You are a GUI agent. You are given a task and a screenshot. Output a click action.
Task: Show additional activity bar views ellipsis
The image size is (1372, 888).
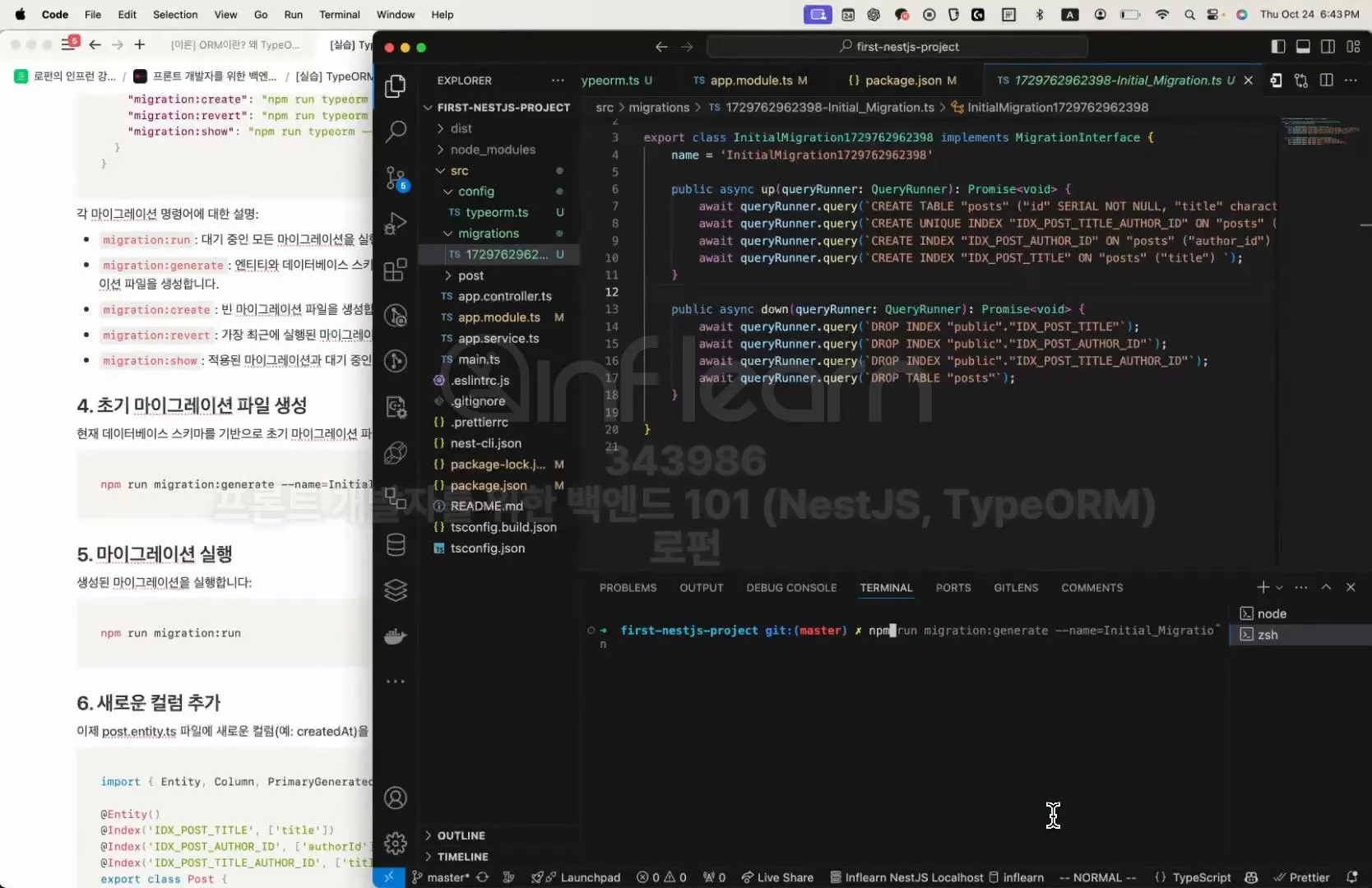(x=396, y=682)
